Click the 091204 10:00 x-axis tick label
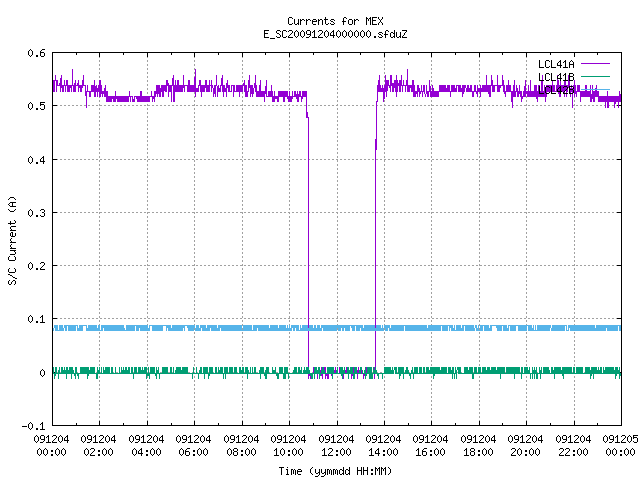 point(288,446)
